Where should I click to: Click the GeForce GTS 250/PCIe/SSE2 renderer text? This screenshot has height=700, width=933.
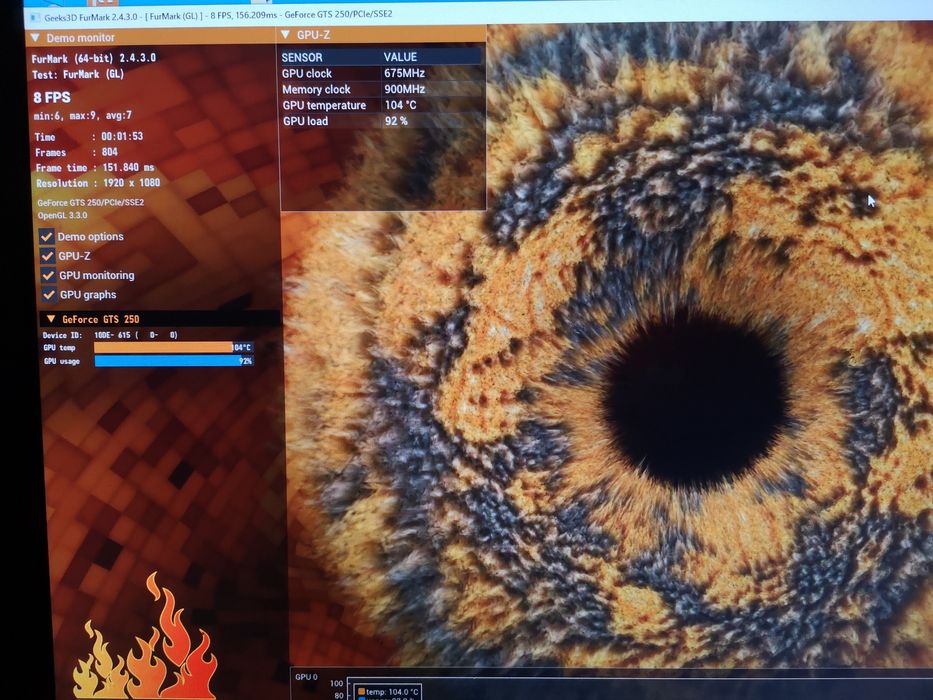(90, 202)
